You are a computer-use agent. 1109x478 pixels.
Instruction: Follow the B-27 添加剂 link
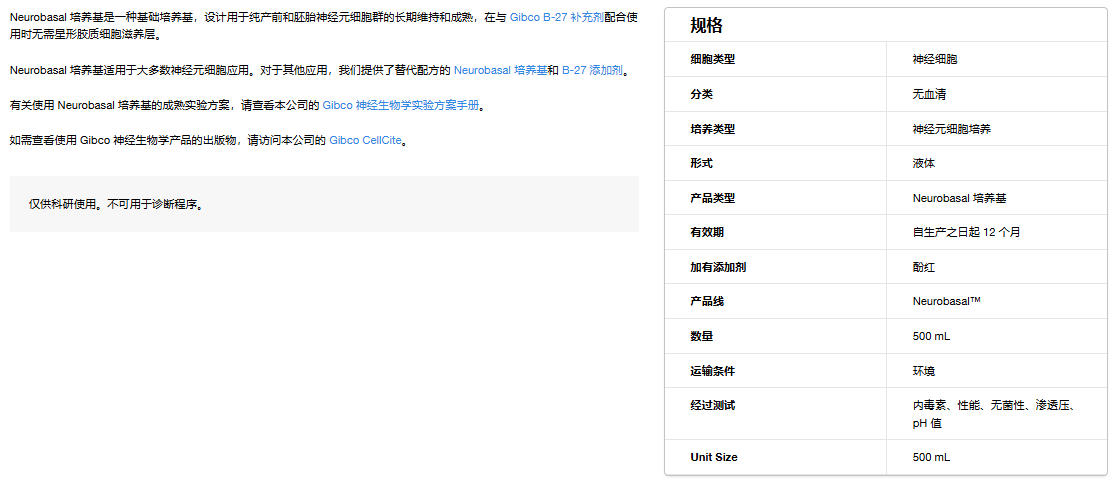592,71
